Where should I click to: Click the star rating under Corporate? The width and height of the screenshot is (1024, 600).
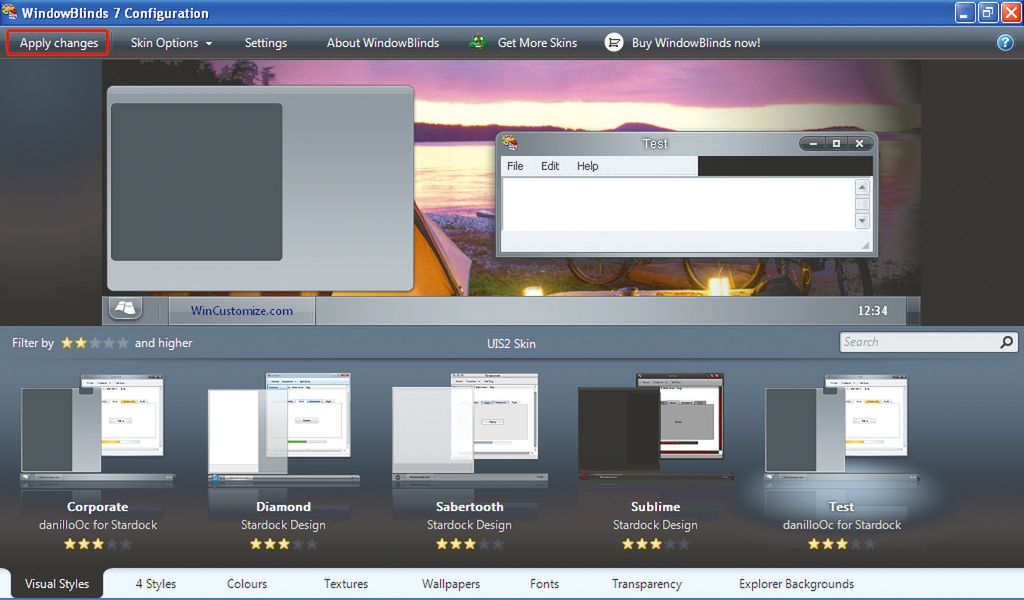[x=97, y=543]
